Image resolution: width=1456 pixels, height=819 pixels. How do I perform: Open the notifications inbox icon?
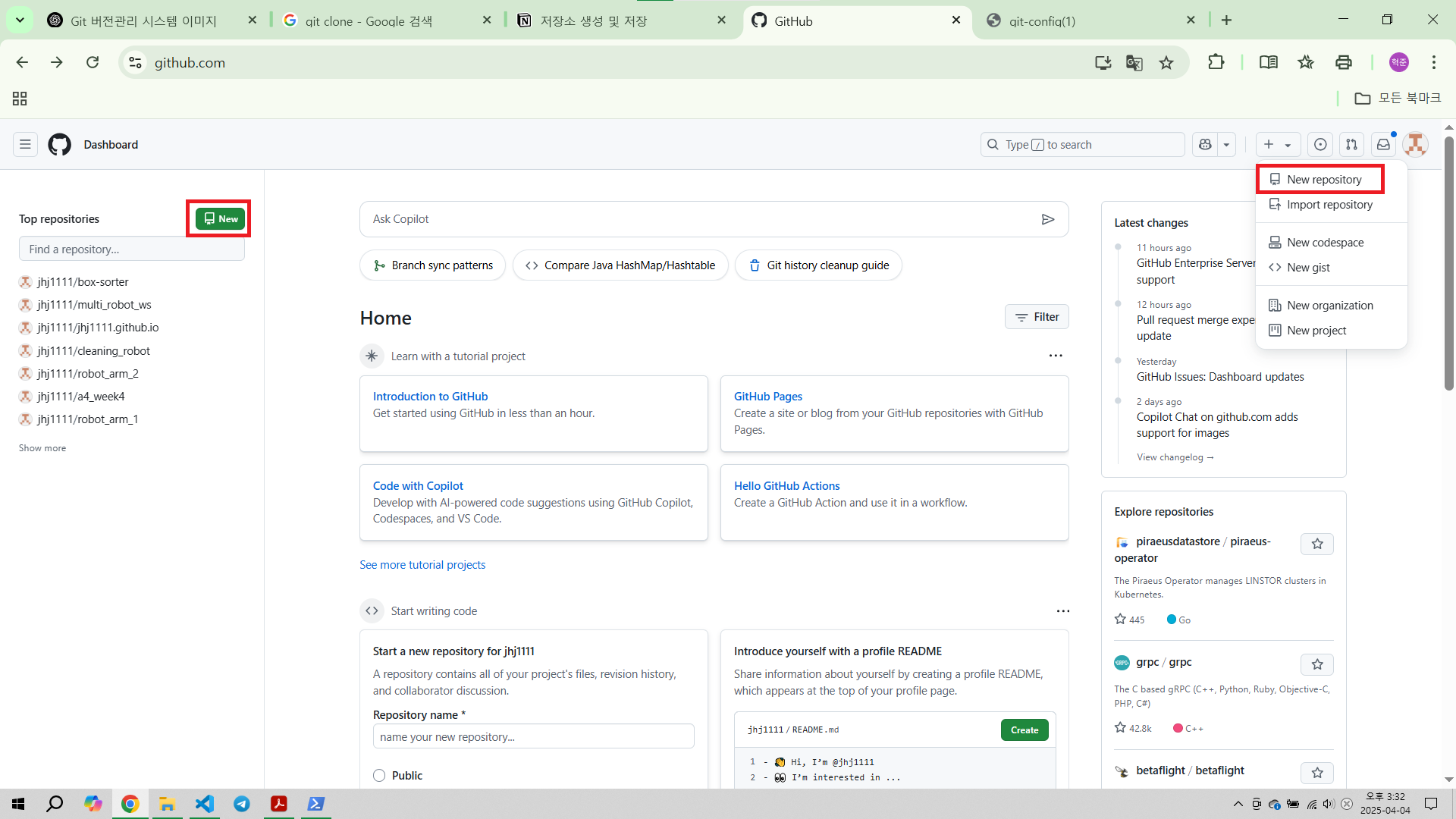(1383, 144)
